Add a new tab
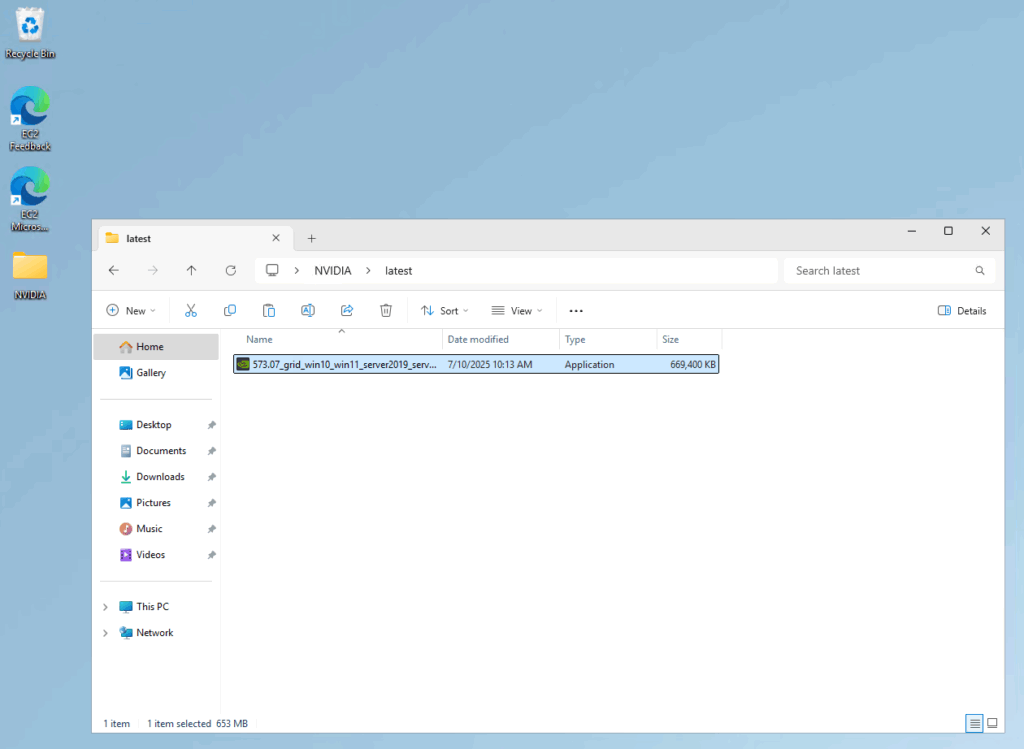1024x749 pixels. pos(312,238)
